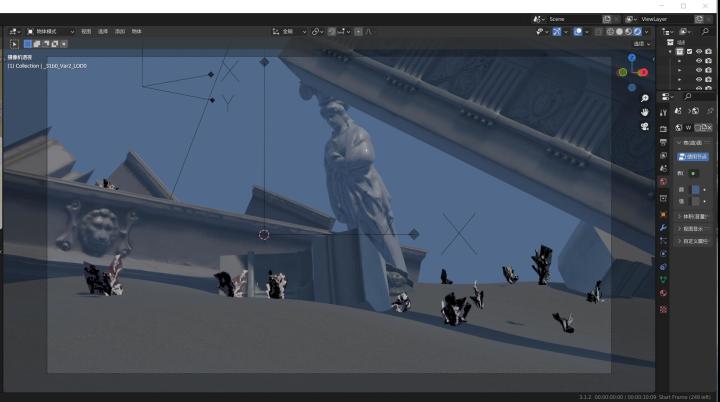Image resolution: width=720 pixels, height=402 pixels.
Task: Toggle show overlays button in header
Action: [578, 32]
